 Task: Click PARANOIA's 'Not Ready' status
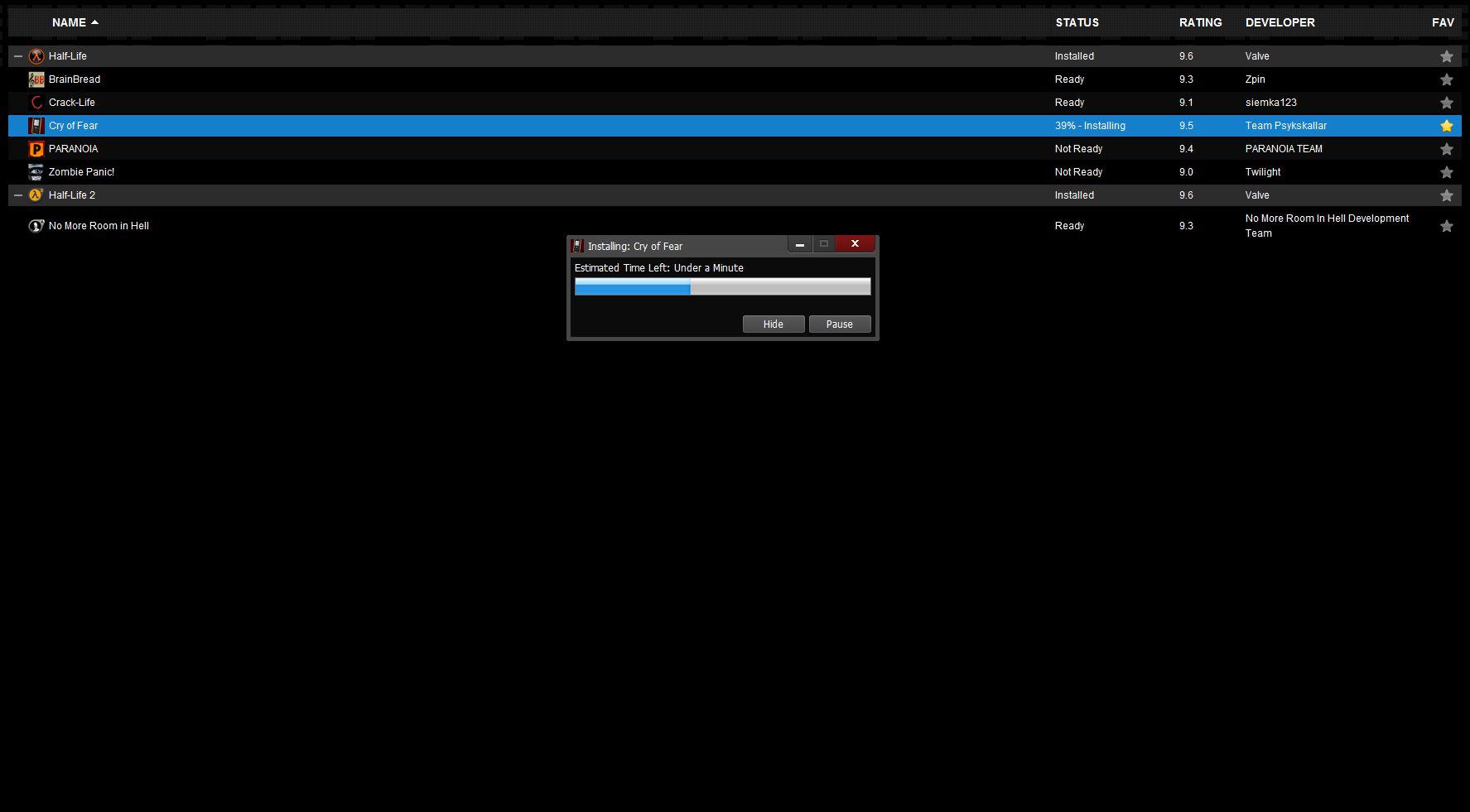(1079, 149)
